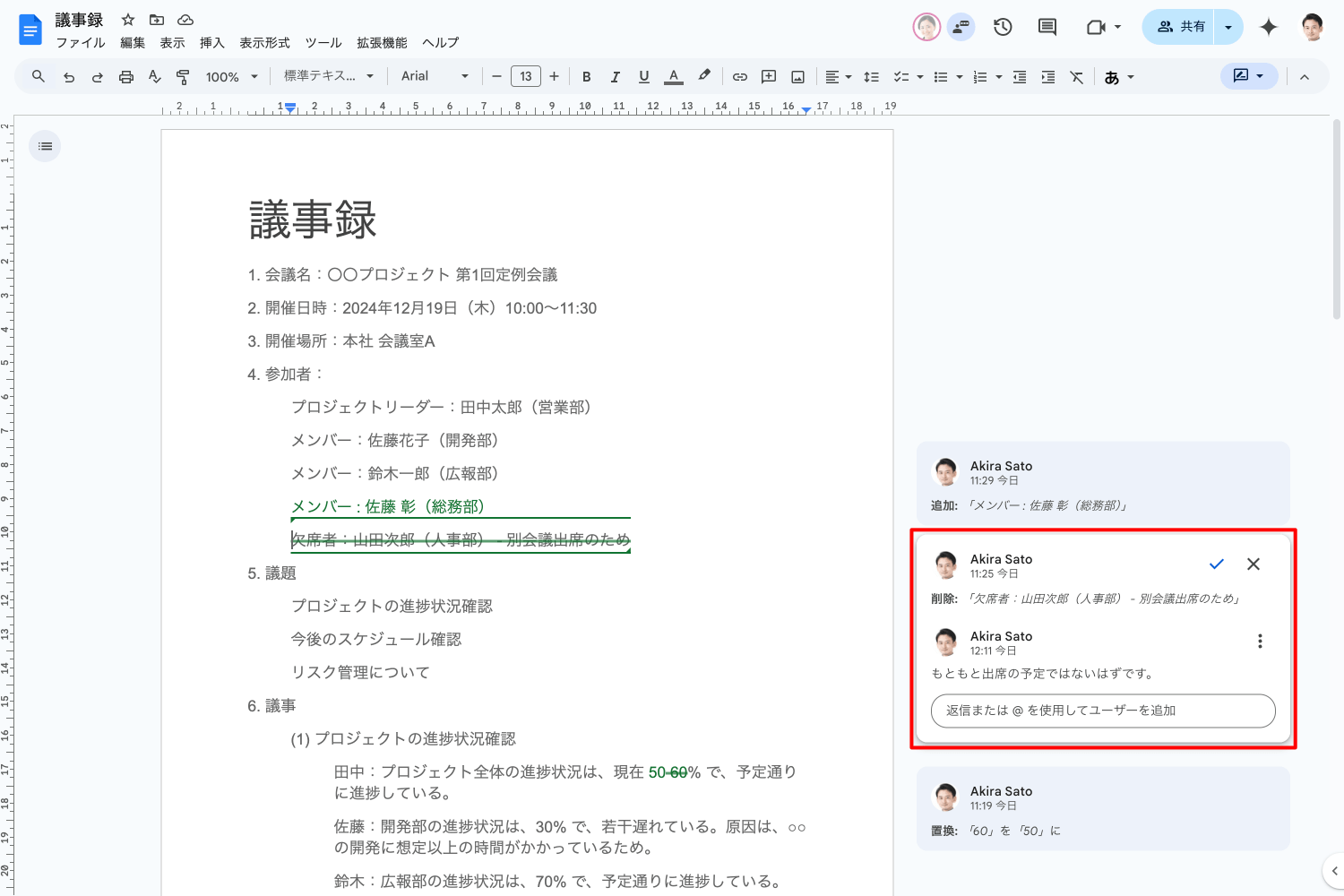Select the paint format tool
1344x896 pixels.
click(183, 77)
